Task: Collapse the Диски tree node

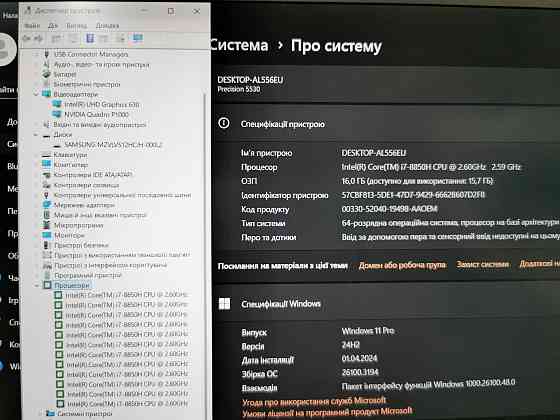Action: [36, 135]
